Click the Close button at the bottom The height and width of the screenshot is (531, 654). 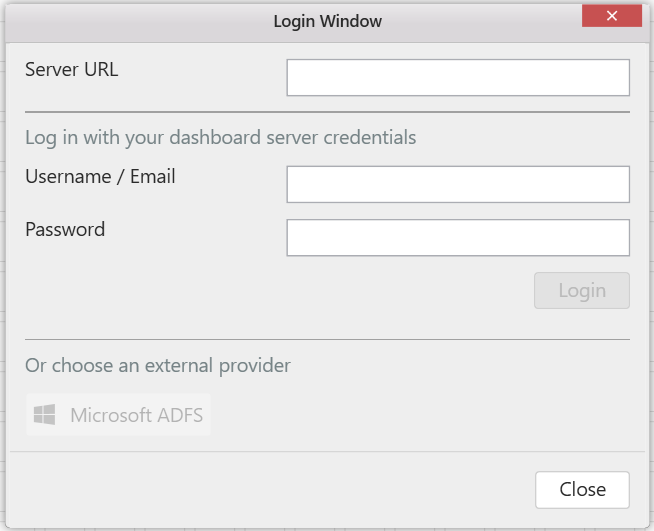[x=582, y=489]
